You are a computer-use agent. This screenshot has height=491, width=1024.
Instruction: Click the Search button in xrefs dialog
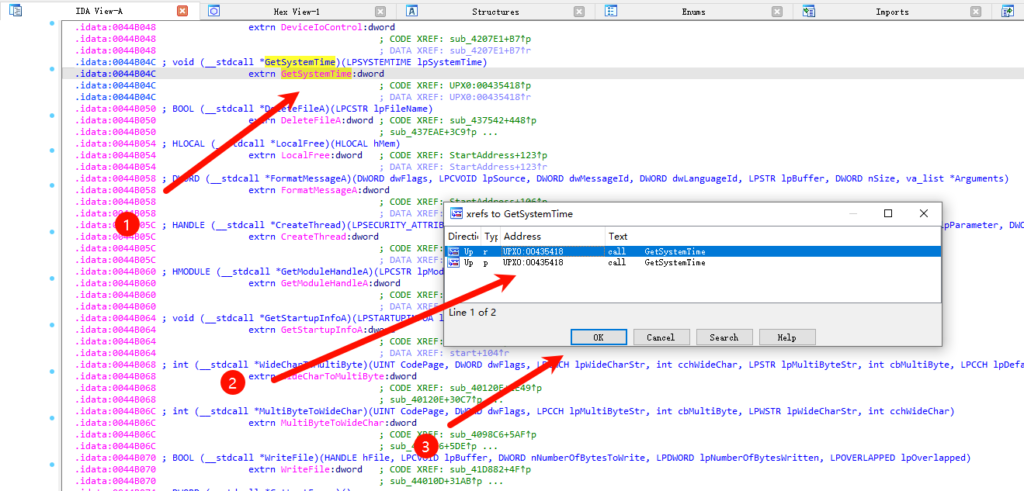(724, 338)
